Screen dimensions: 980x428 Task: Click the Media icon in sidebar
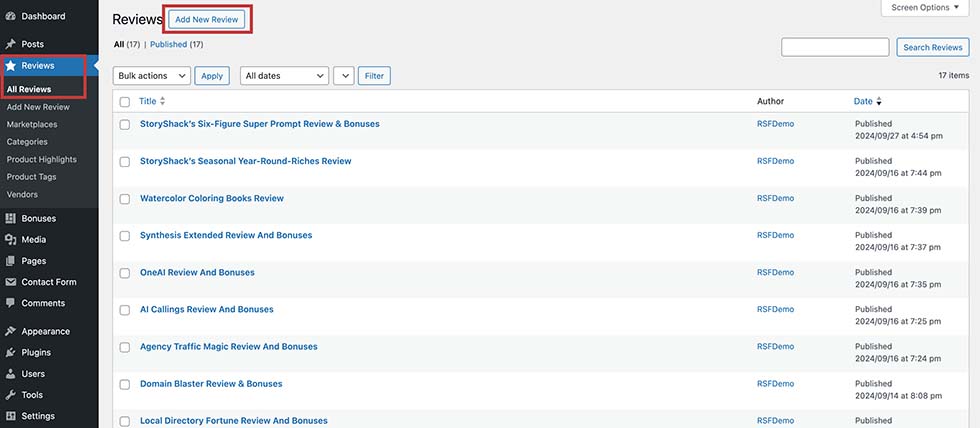click(x=10, y=240)
